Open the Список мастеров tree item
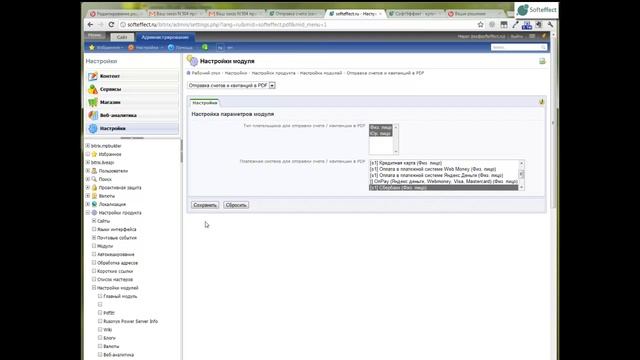This screenshot has width=640, height=360. (115, 280)
